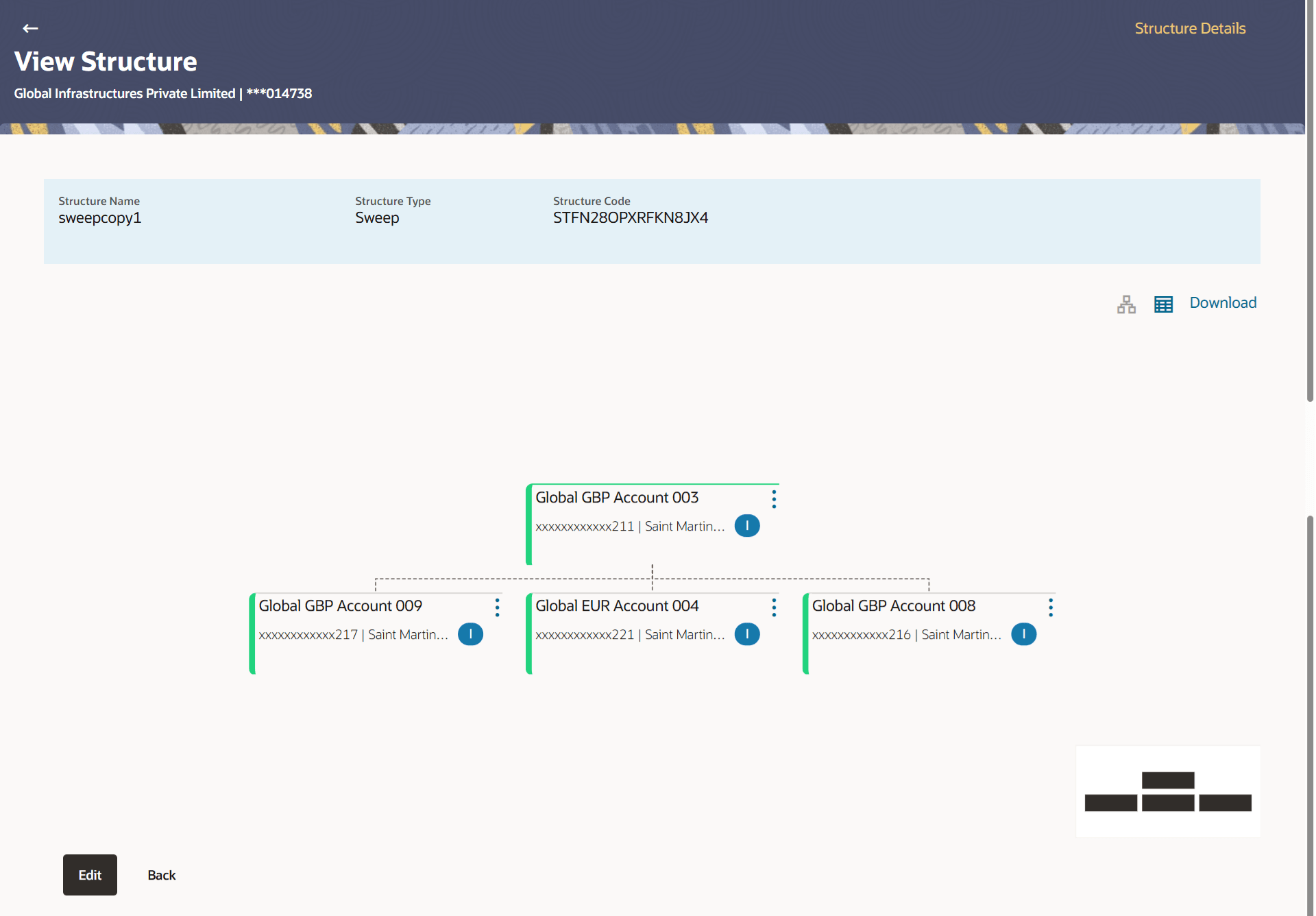Select the Global EUR Account 004 node
The width and height of the screenshot is (1316, 916).
coord(617,606)
